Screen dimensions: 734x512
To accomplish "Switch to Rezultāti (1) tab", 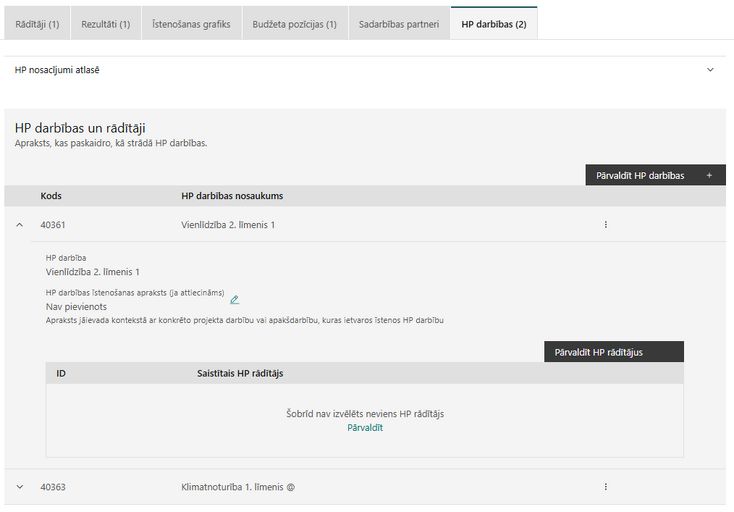I will click(106, 24).
